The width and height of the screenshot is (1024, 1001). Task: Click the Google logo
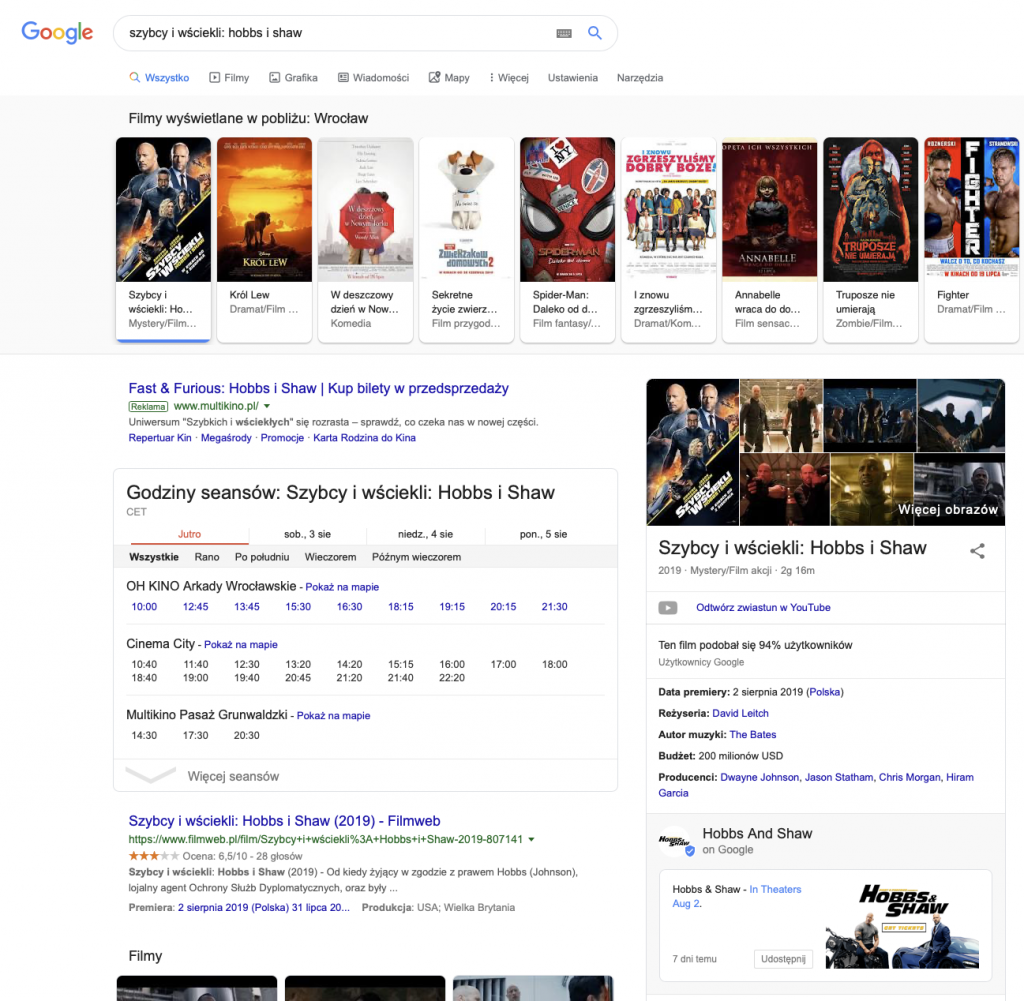click(x=57, y=32)
